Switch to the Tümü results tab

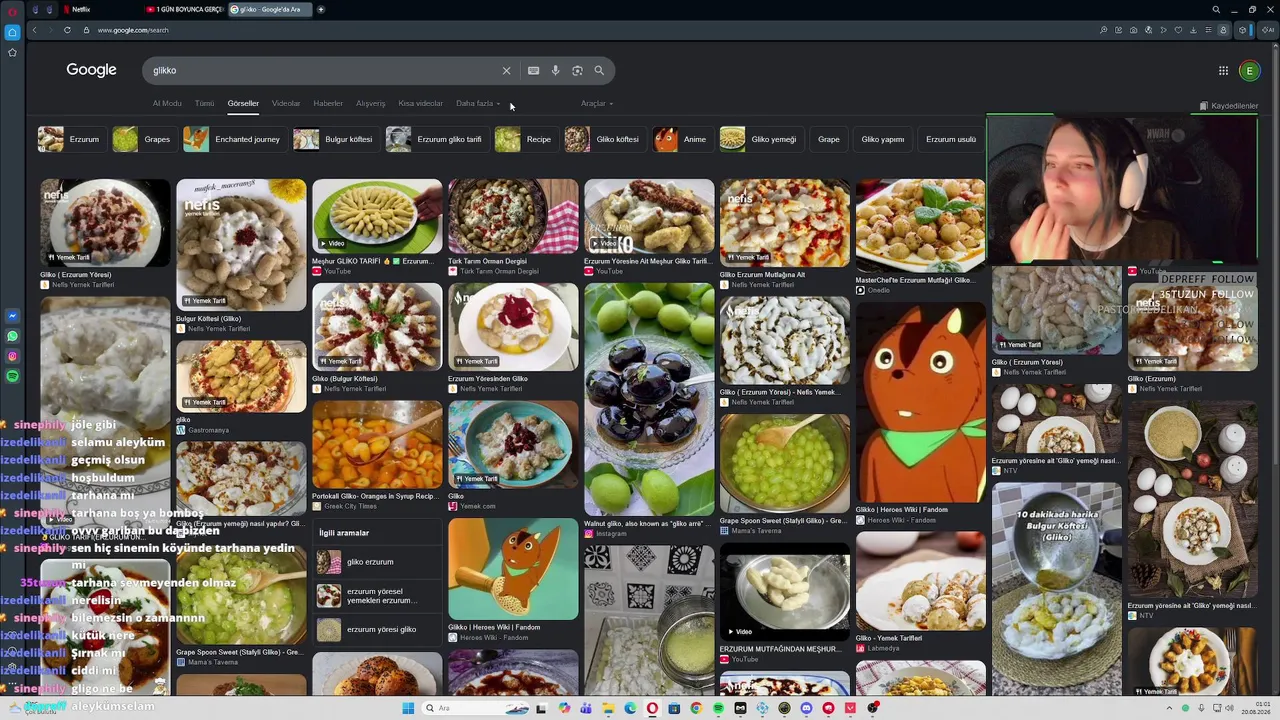click(204, 104)
